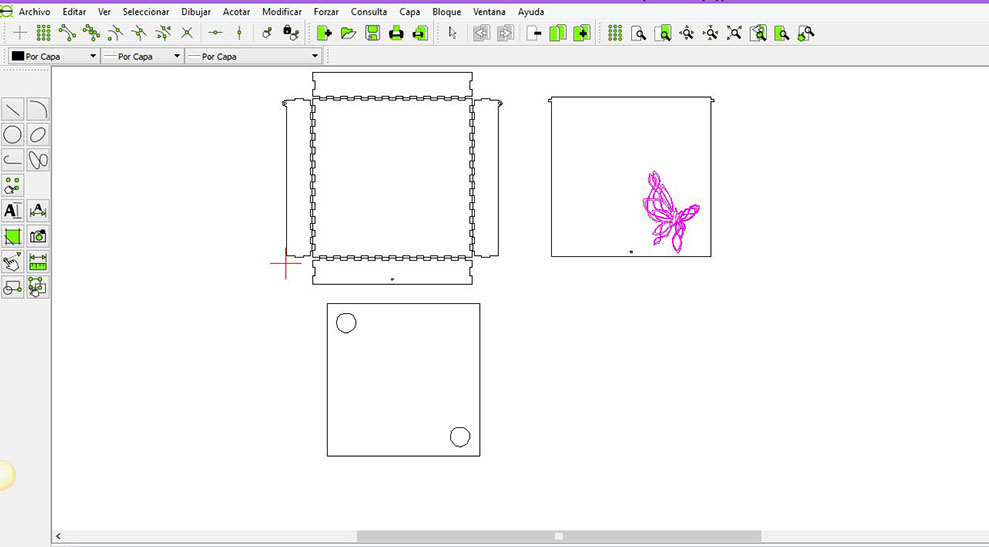The image size is (989, 547).
Task: Enable snap to middle points
Action: (x=139, y=33)
